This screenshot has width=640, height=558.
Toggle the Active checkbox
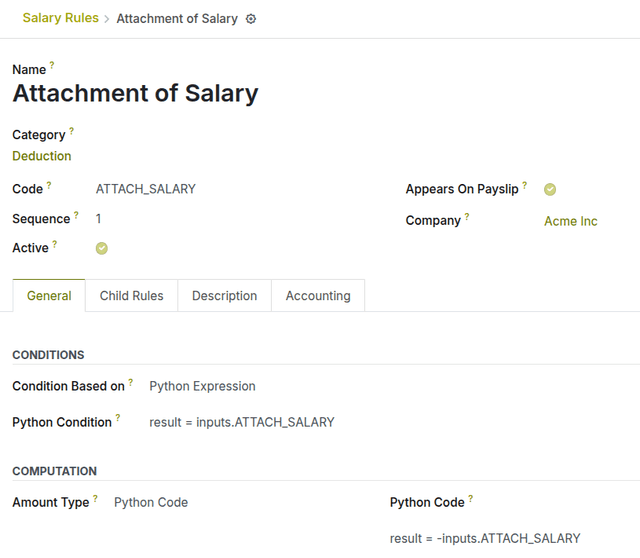click(102, 248)
